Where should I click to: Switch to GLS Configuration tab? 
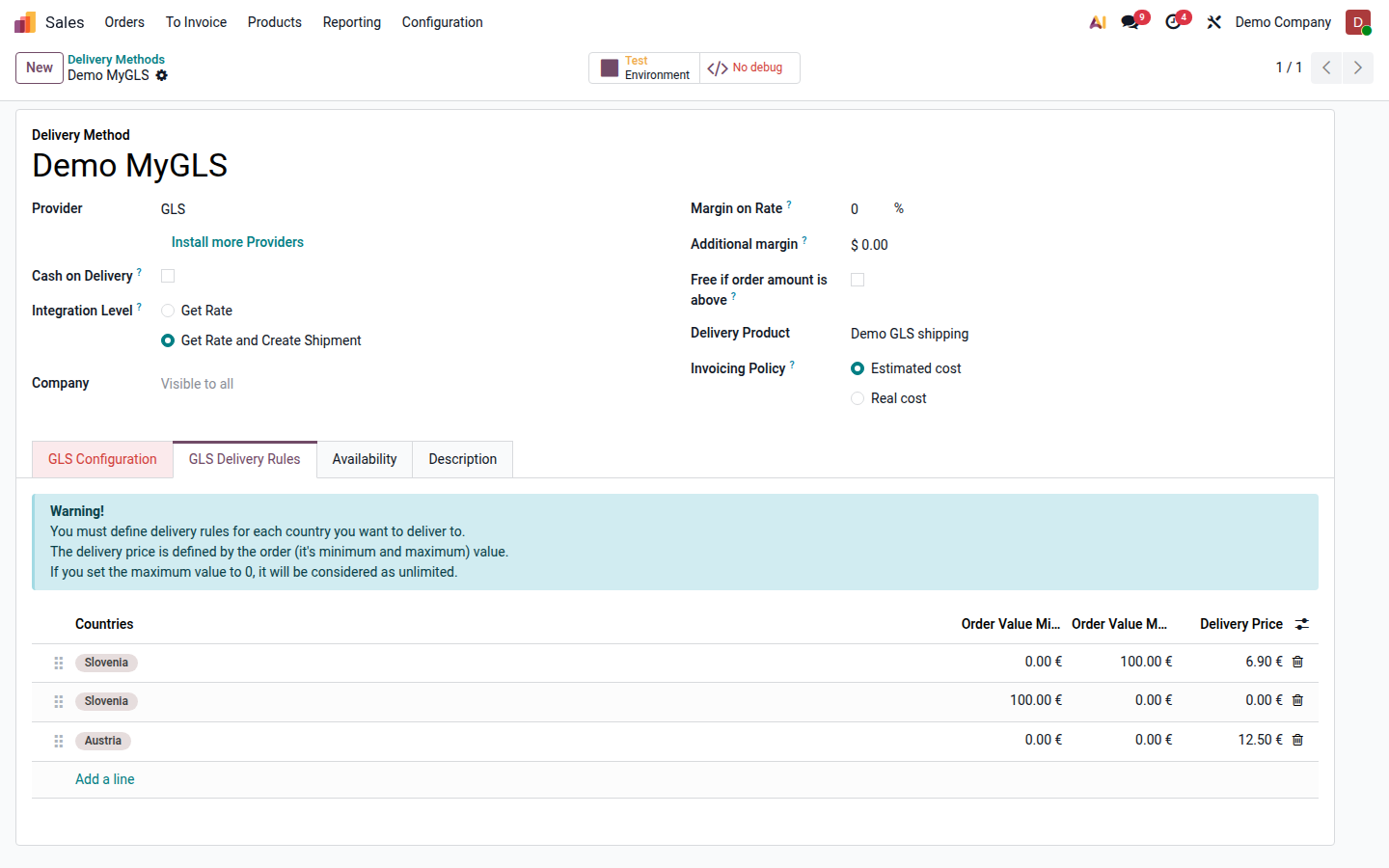coord(102,459)
